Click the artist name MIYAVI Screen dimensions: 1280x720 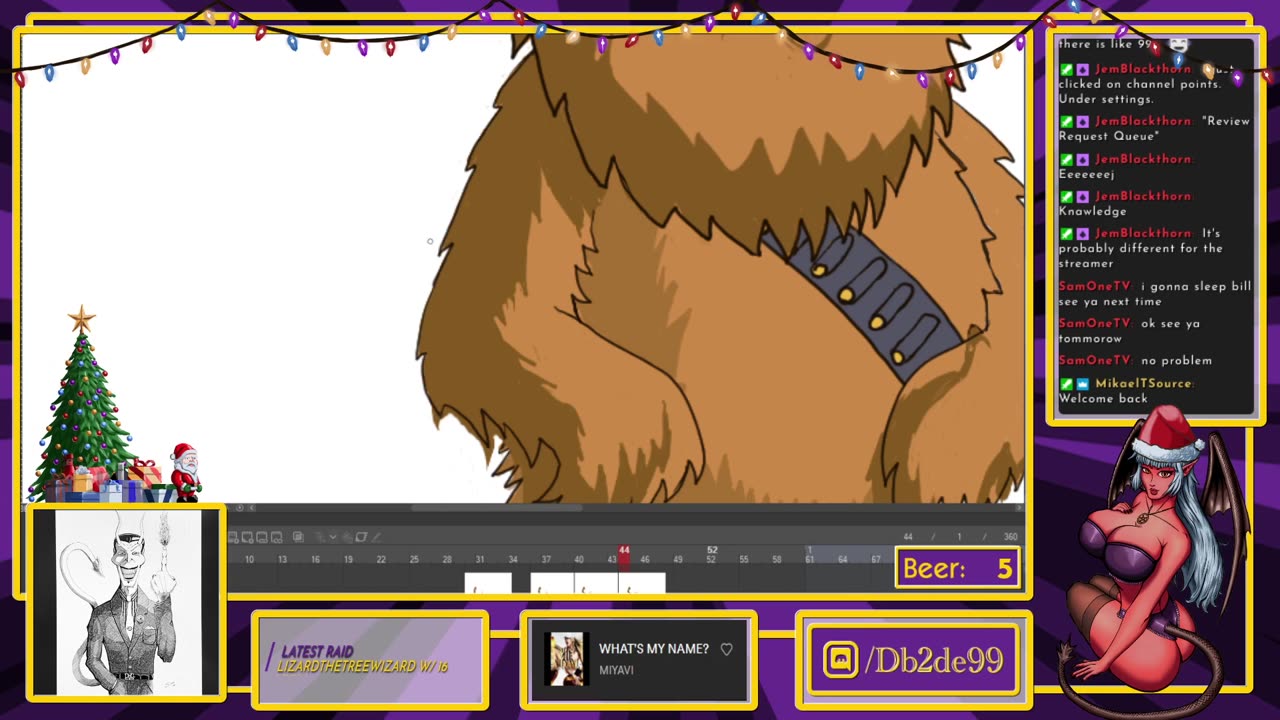tap(616, 670)
